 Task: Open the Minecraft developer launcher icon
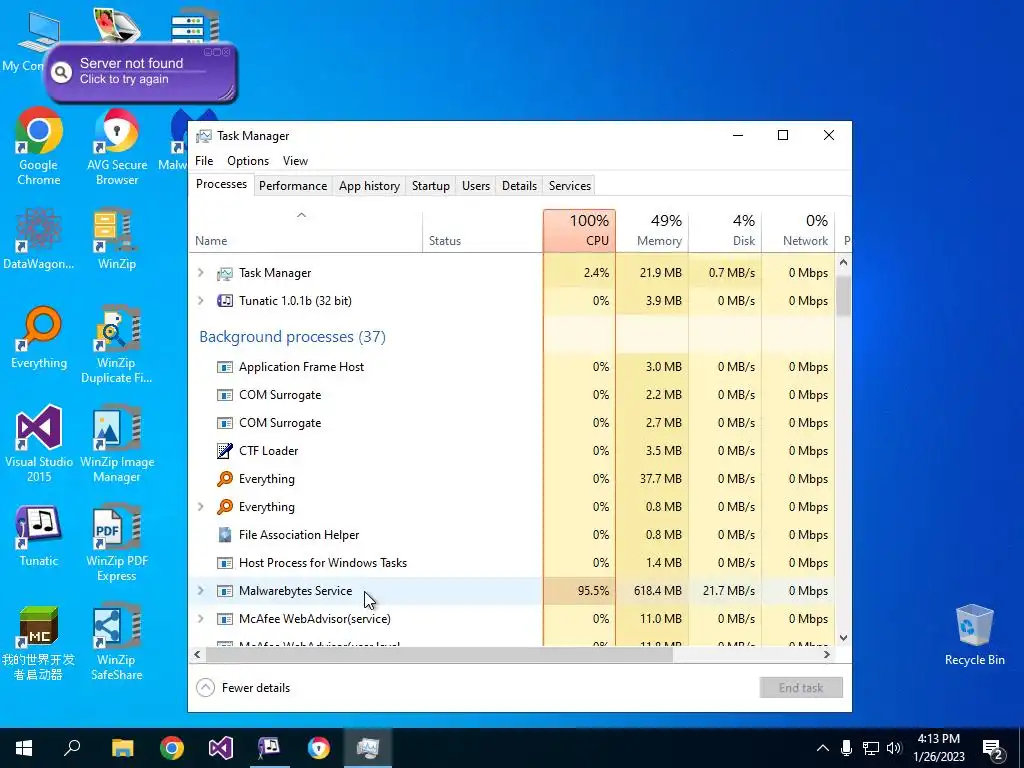(x=39, y=643)
